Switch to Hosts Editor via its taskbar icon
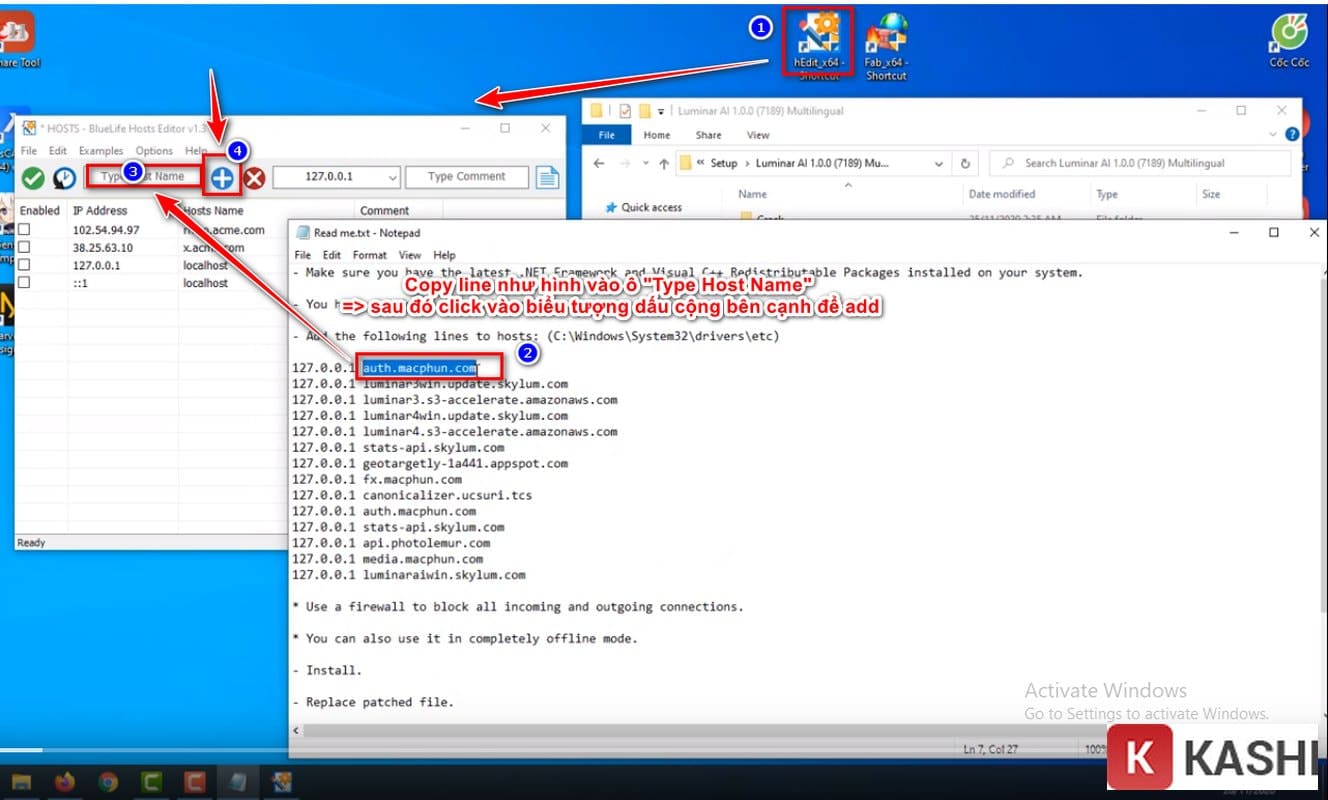 point(283,782)
